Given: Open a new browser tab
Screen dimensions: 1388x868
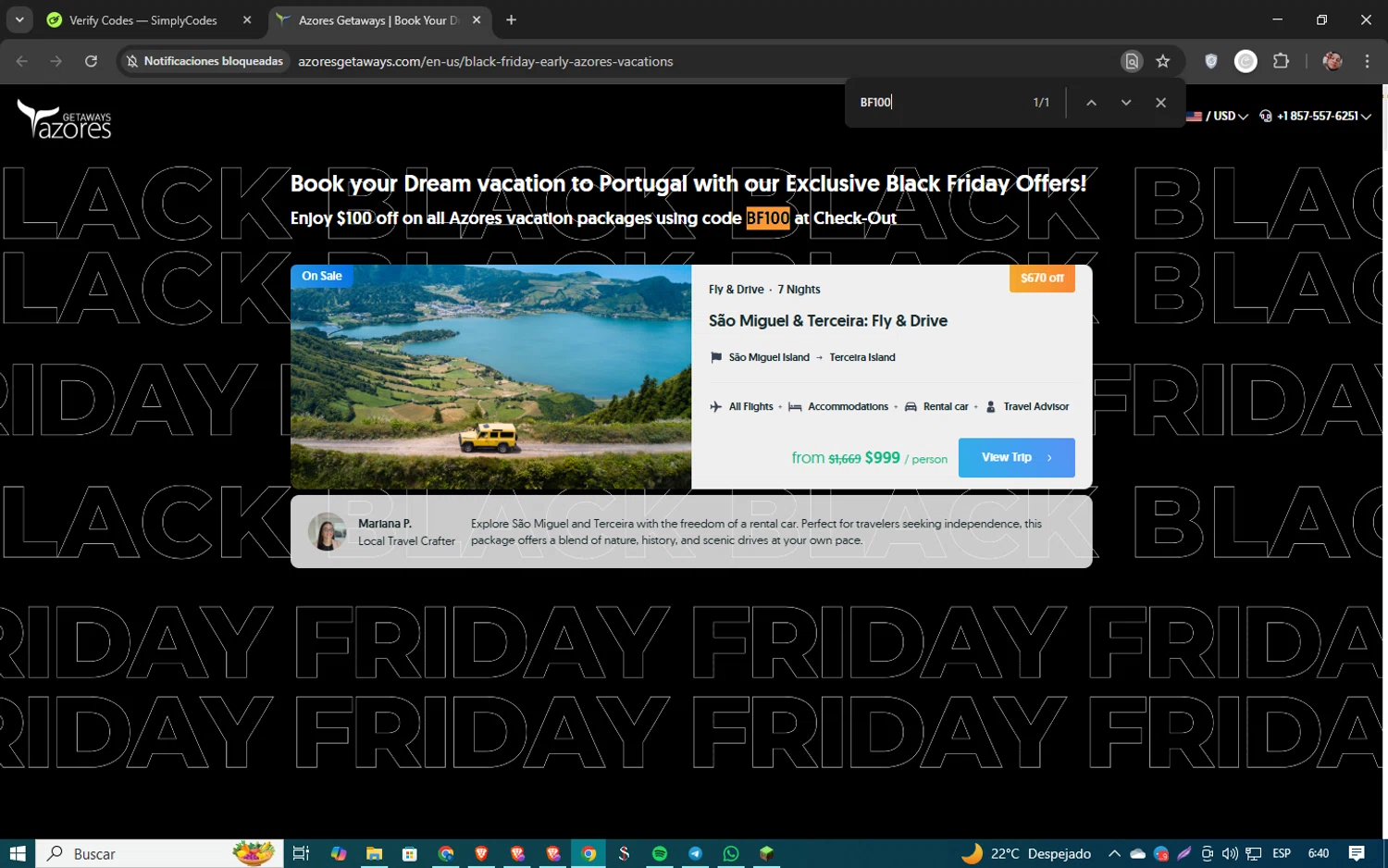Looking at the screenshot, I should [511, 20].
